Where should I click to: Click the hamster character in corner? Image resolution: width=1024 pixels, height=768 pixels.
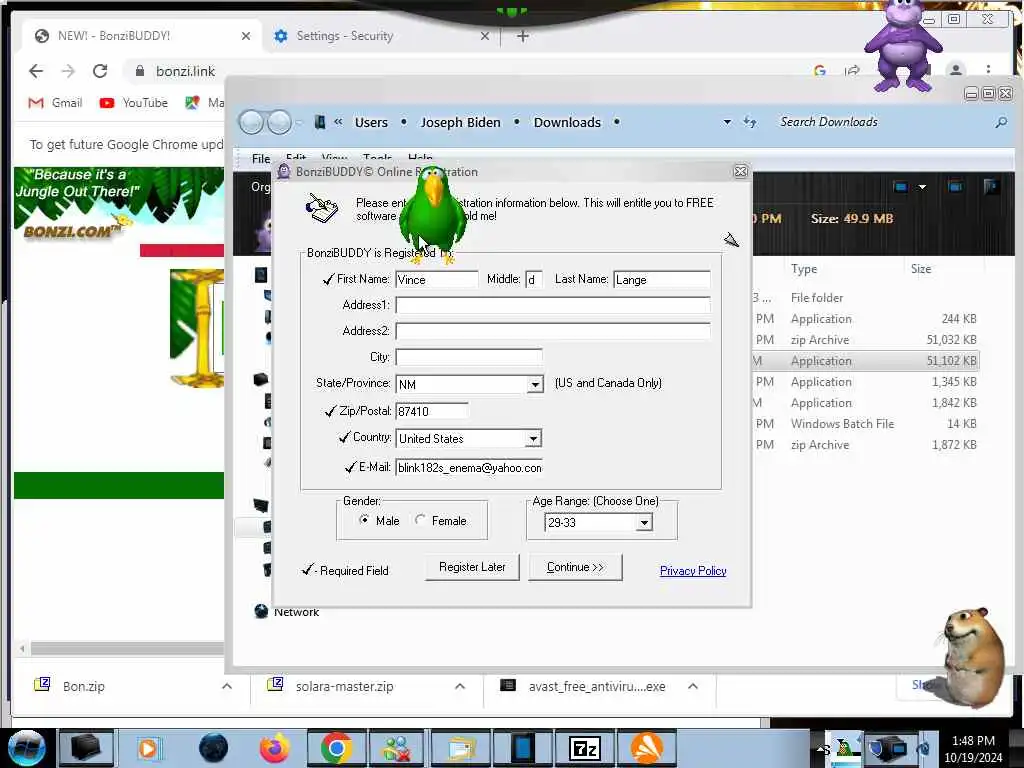pos(972,656)
